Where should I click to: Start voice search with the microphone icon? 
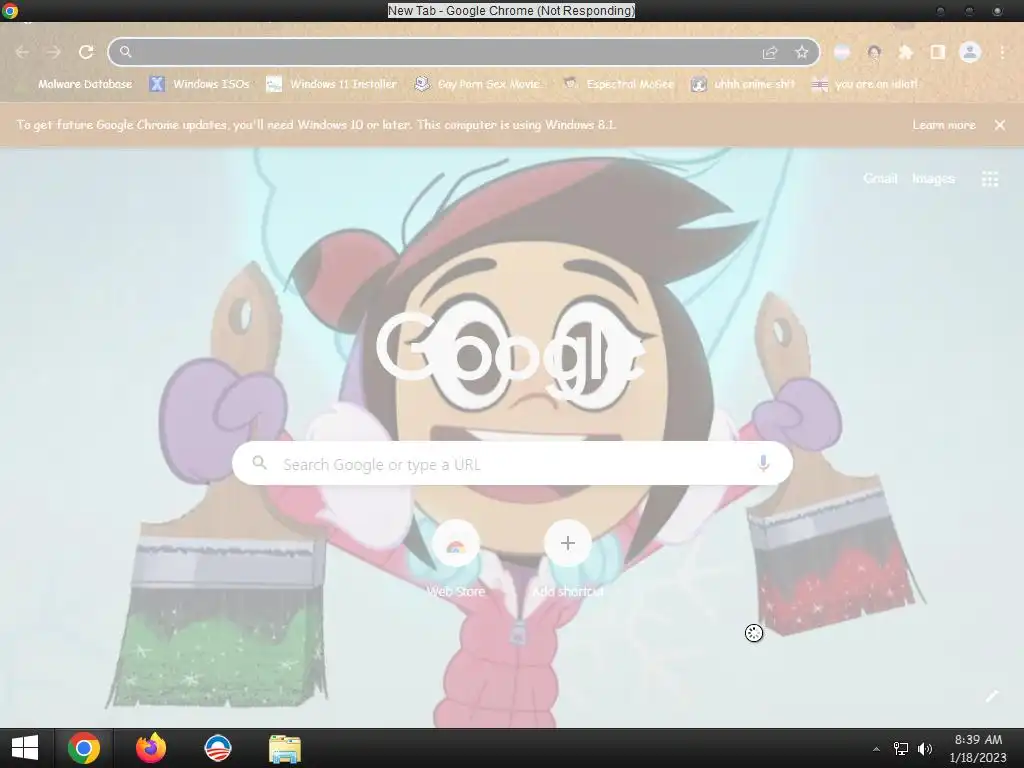(x=763, y=464)
